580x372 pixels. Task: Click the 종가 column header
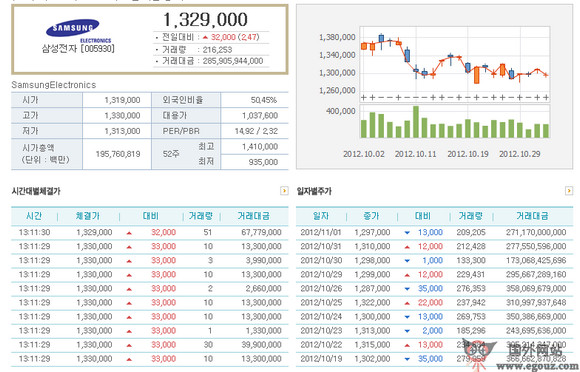click(x=371, y=216)
